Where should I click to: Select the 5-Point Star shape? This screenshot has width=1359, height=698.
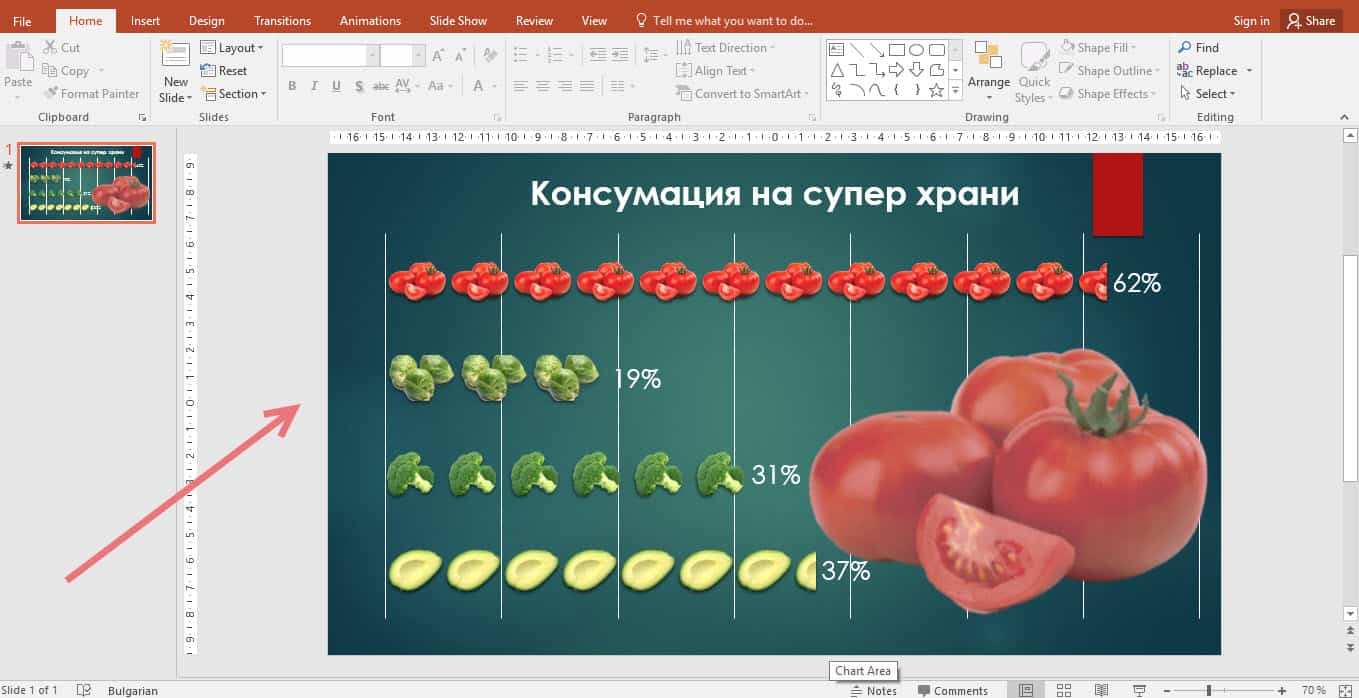pyautogui.click(x=936, y=90)
